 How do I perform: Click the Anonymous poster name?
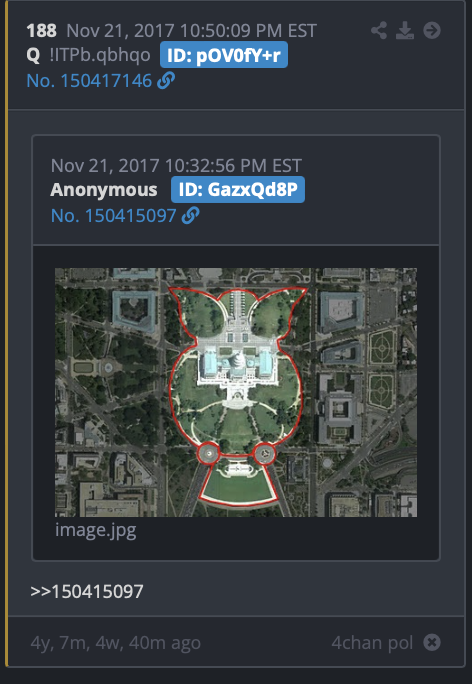coord(104,190)
